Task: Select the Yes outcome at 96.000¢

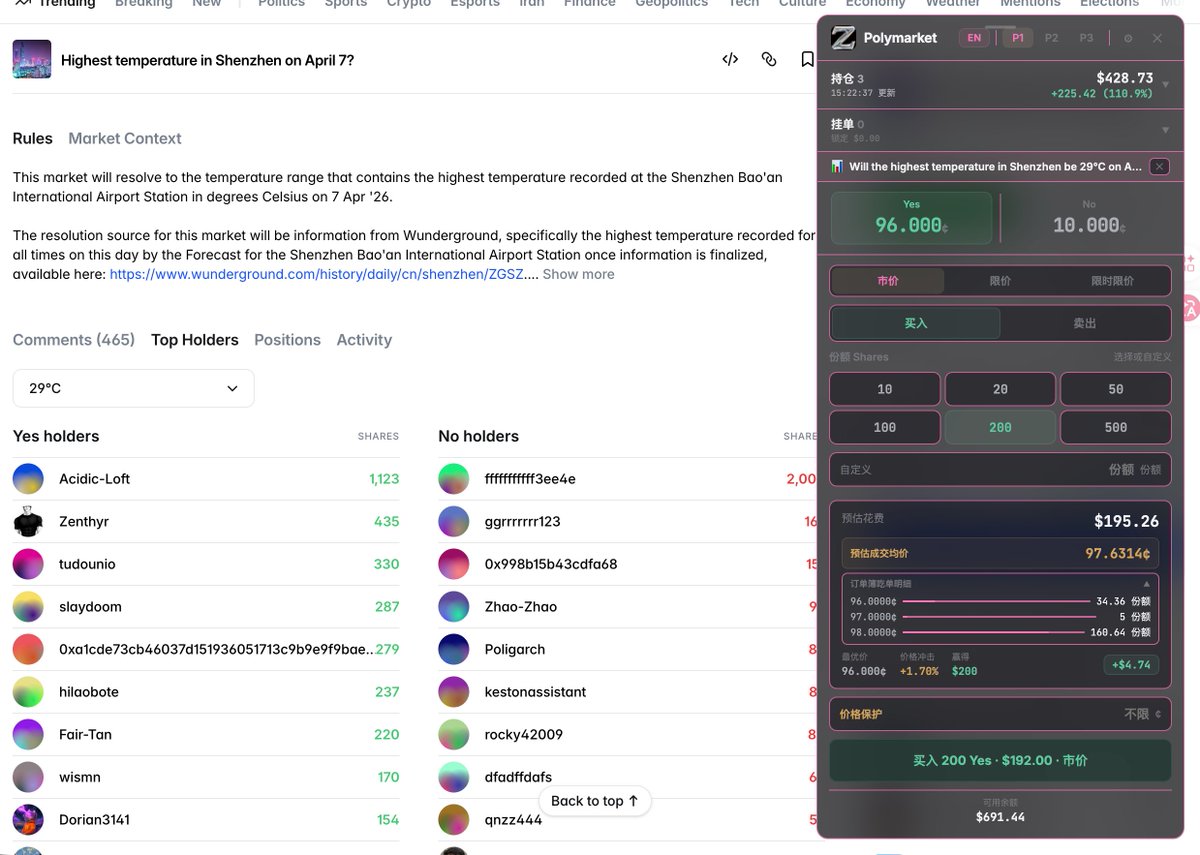Action: pos(911,218)
